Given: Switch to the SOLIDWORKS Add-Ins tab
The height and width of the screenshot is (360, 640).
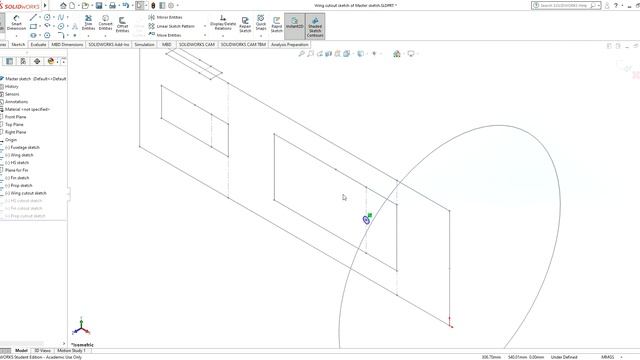Looking at the screenshot, I should (109, 44).
